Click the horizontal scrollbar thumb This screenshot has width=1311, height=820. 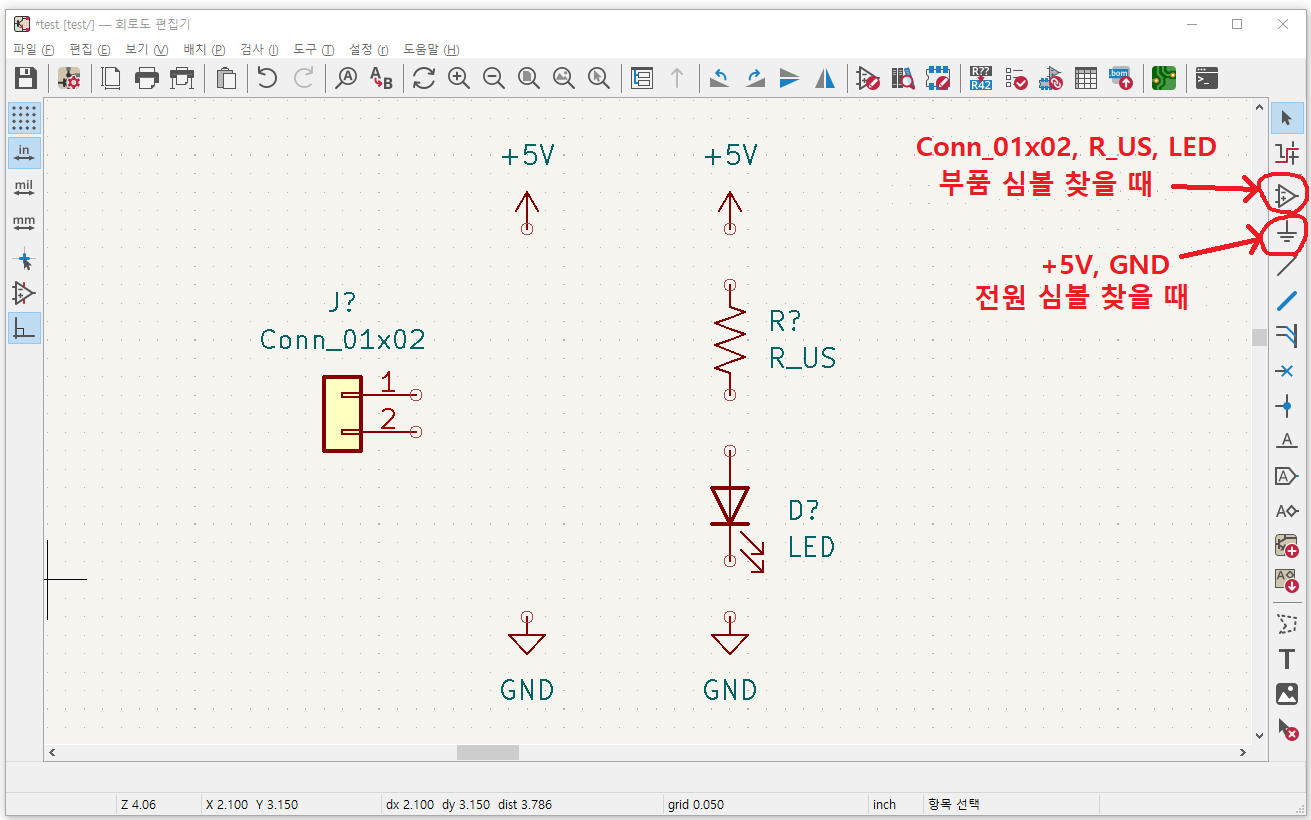[x=488, y=752]
